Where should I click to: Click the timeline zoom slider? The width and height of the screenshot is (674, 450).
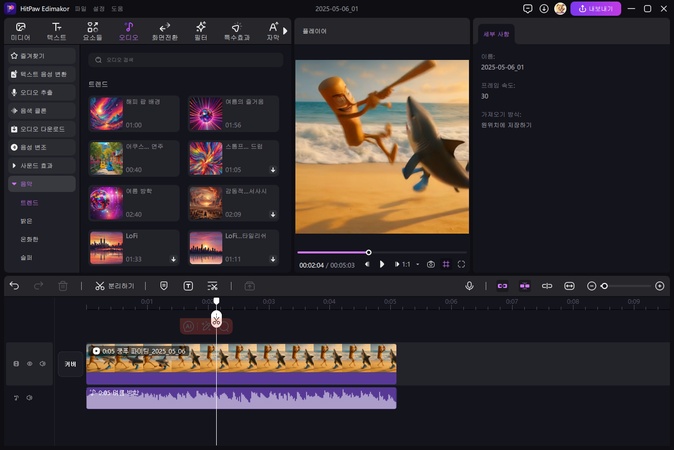pyautogui.click(x=628, y=286)
